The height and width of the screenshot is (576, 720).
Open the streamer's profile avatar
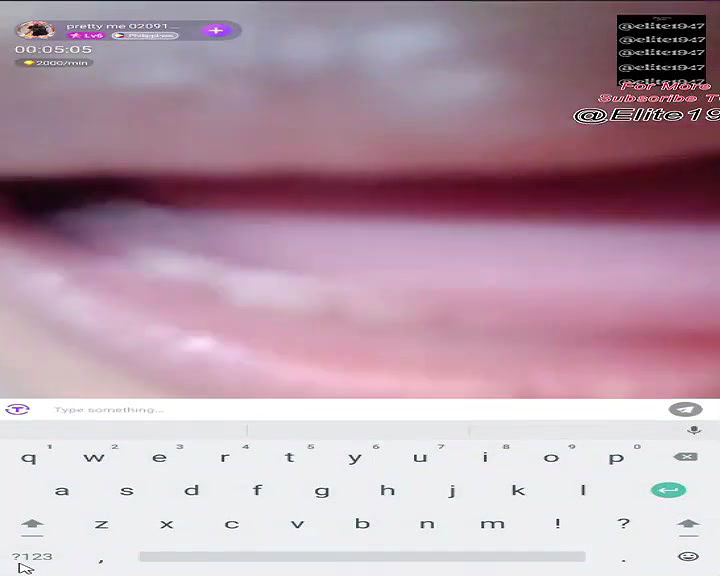click(32, 30)
